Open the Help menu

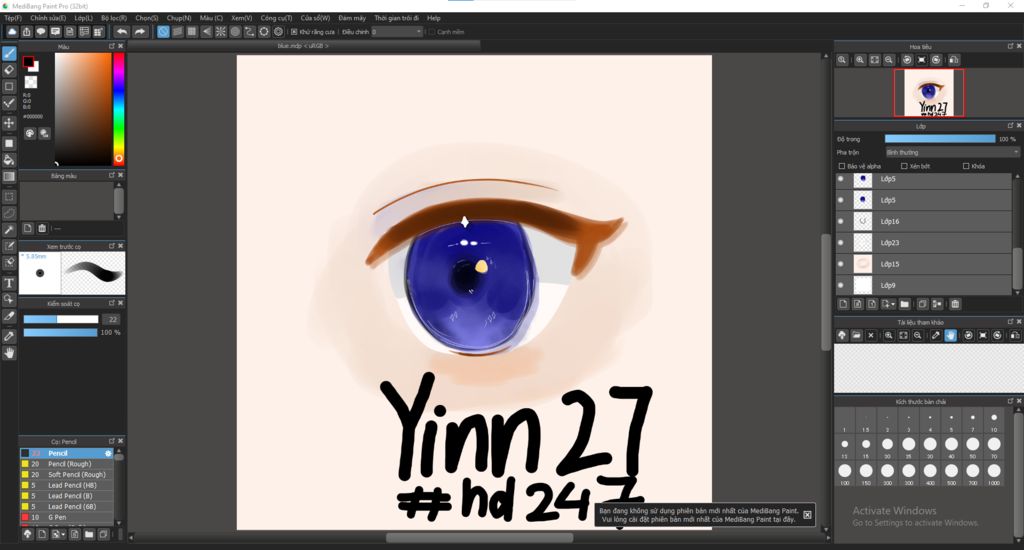[434, 18]
